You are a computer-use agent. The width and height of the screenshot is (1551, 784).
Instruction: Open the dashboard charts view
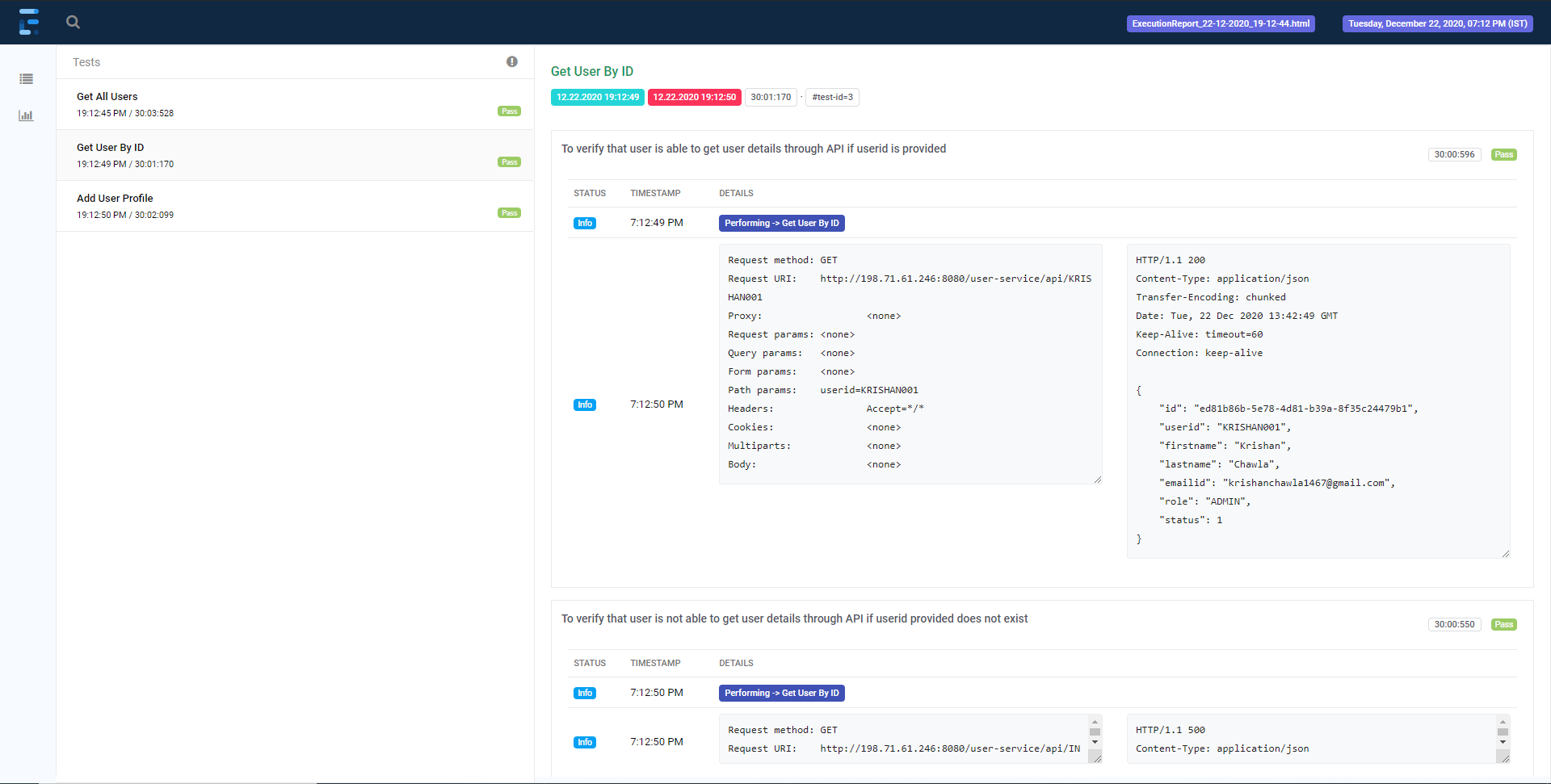[25, 115]
